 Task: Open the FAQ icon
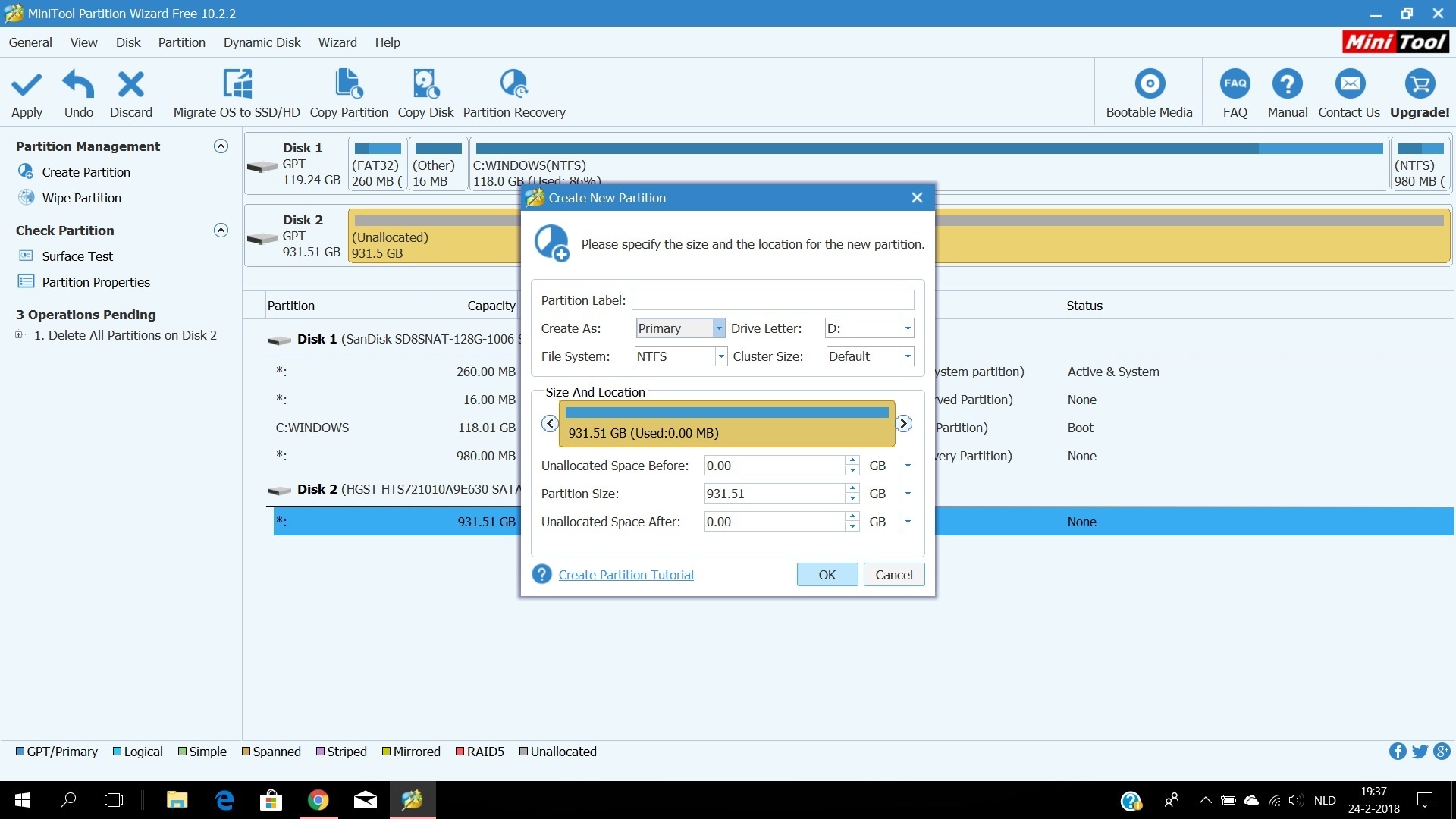pyautogui.click(x=1235, y=85)
